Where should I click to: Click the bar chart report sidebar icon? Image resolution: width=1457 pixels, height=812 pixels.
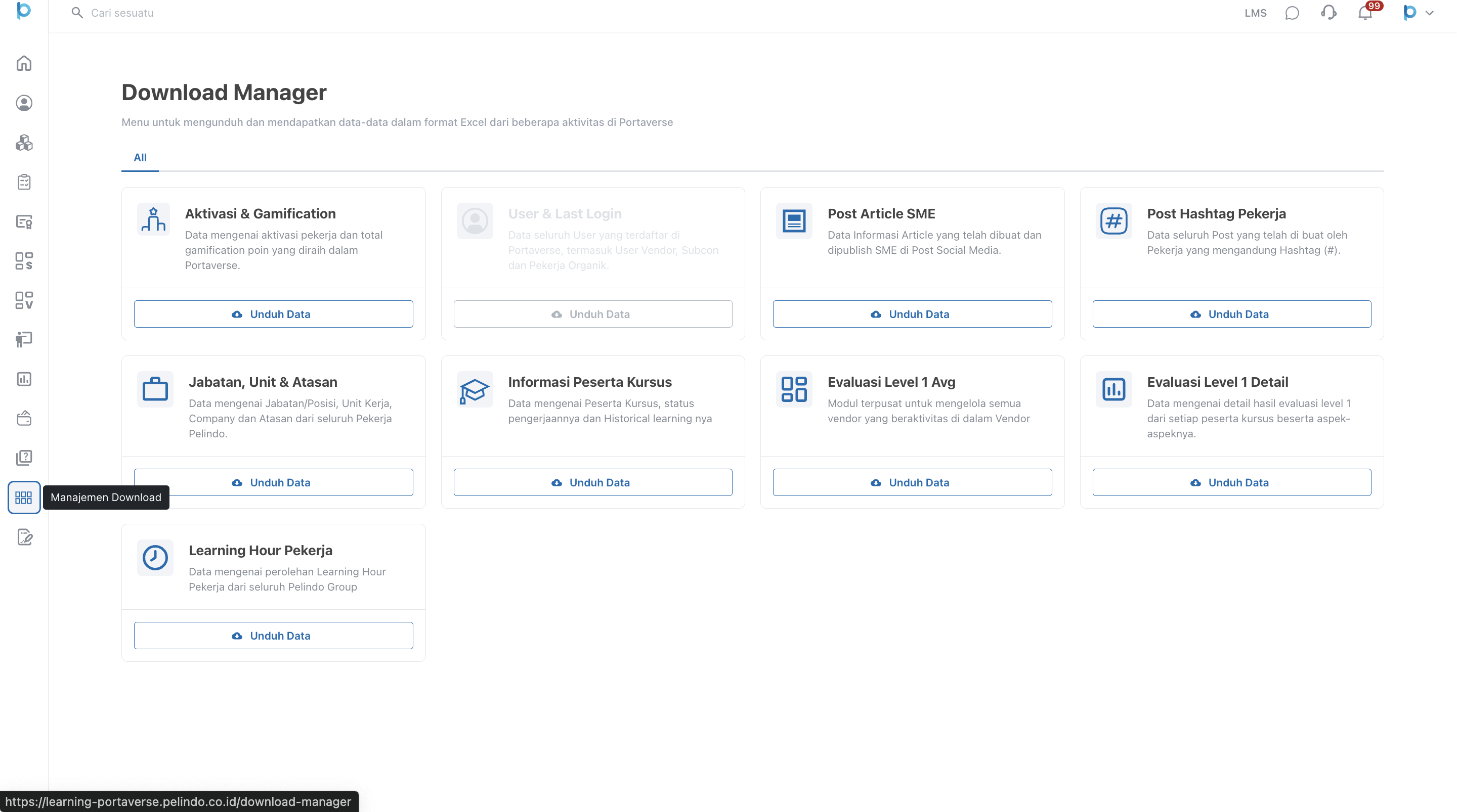(24, 379)
